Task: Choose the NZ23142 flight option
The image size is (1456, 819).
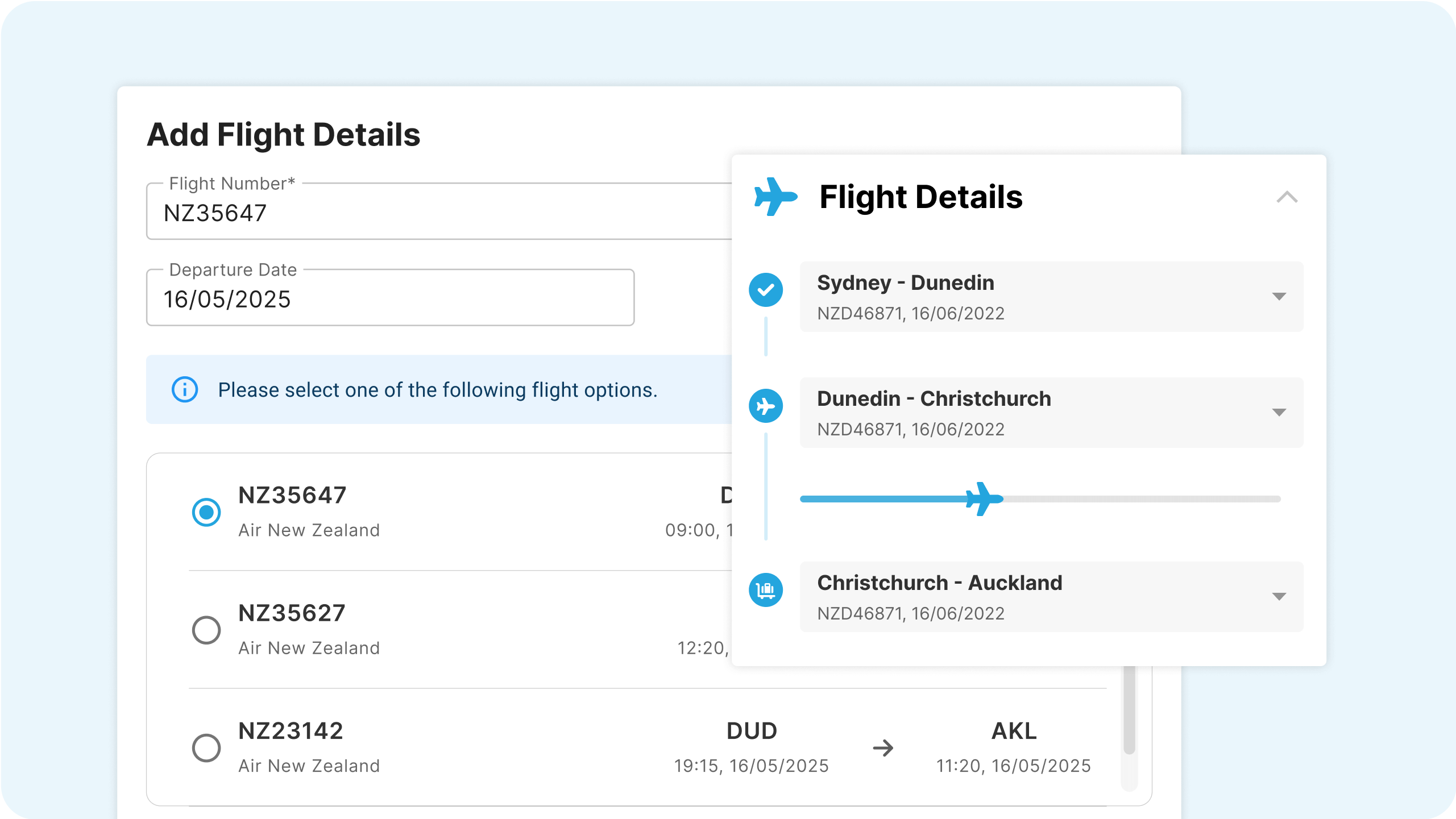Action: coord(206,748)
